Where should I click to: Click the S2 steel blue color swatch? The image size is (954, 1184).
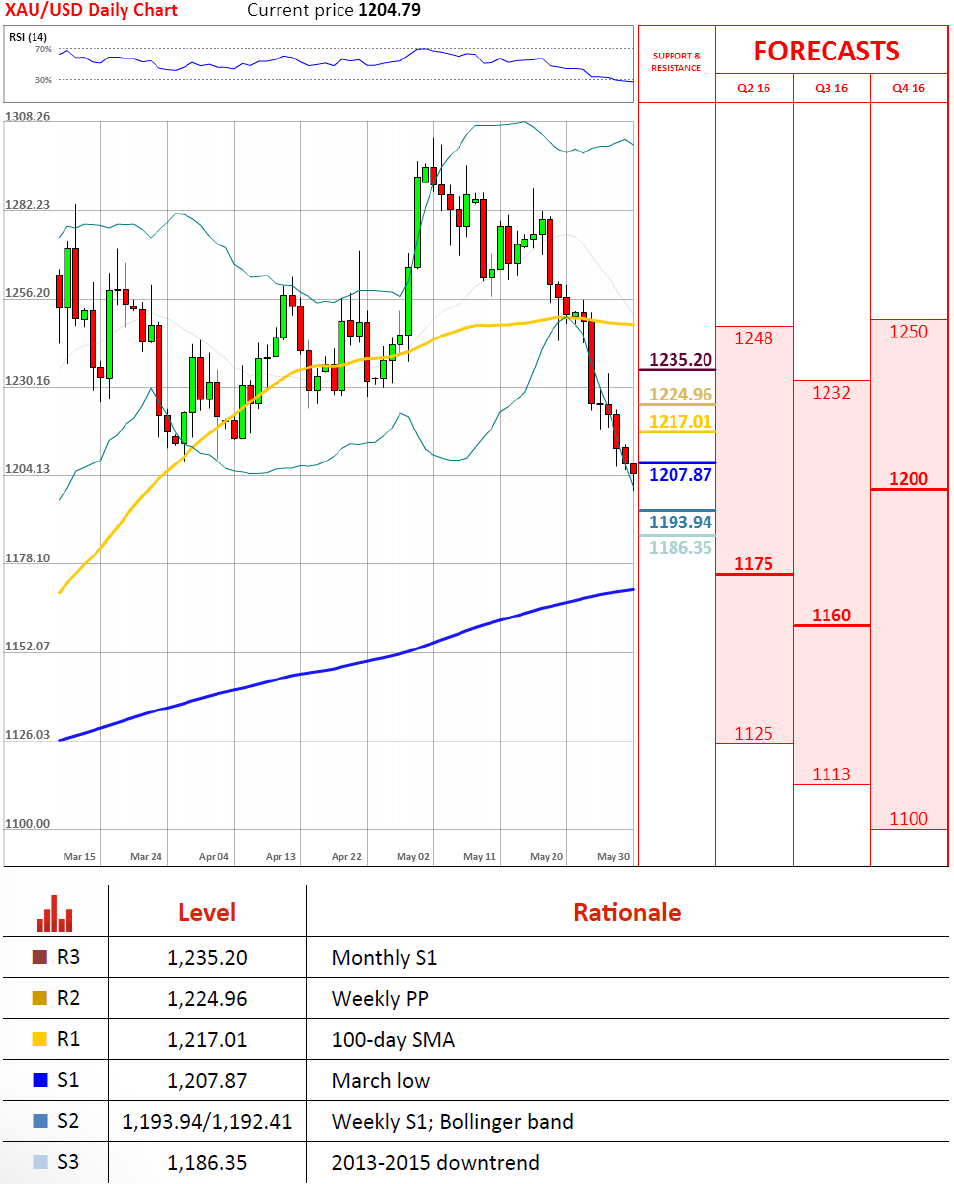[x=40, y=1121]
